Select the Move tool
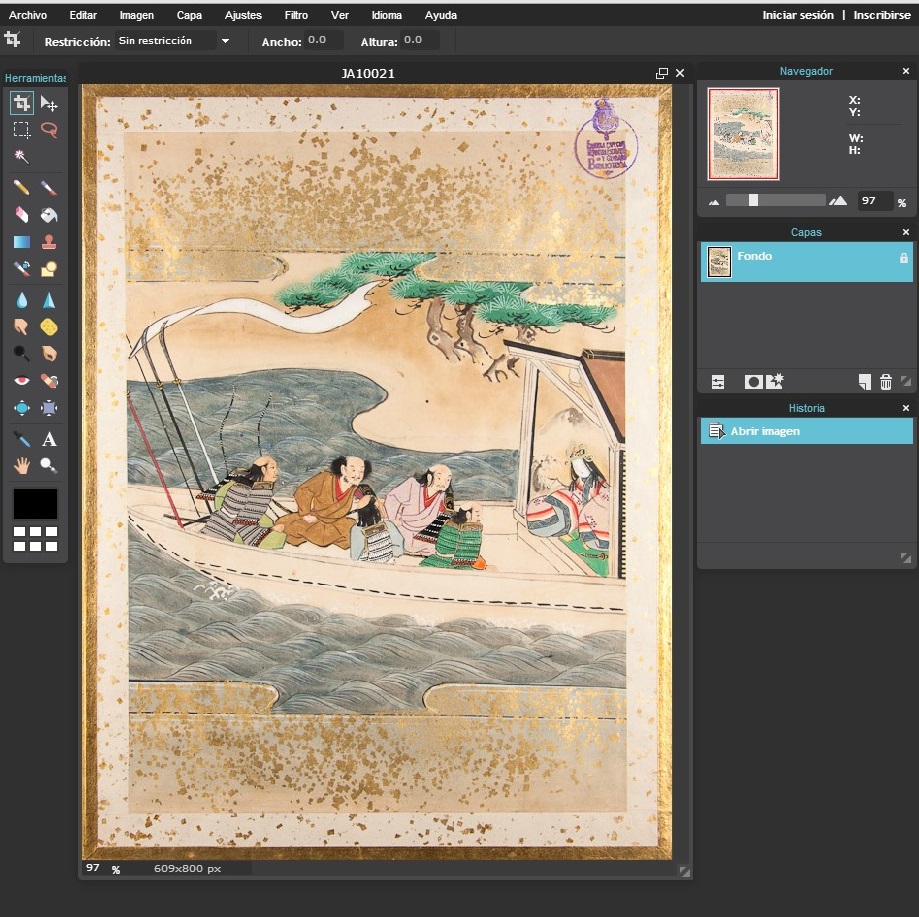The height and width of the screenshot is (917, 919). [49, 104]
